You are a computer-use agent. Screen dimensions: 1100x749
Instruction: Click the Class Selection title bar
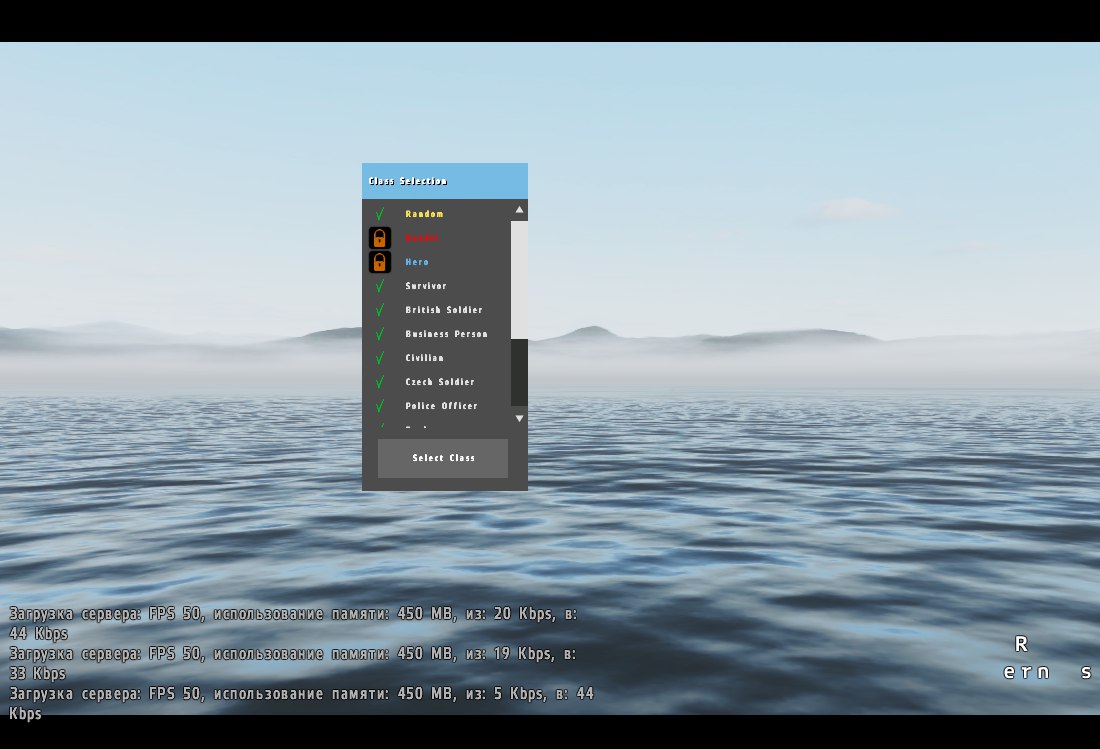click(445, 181)
